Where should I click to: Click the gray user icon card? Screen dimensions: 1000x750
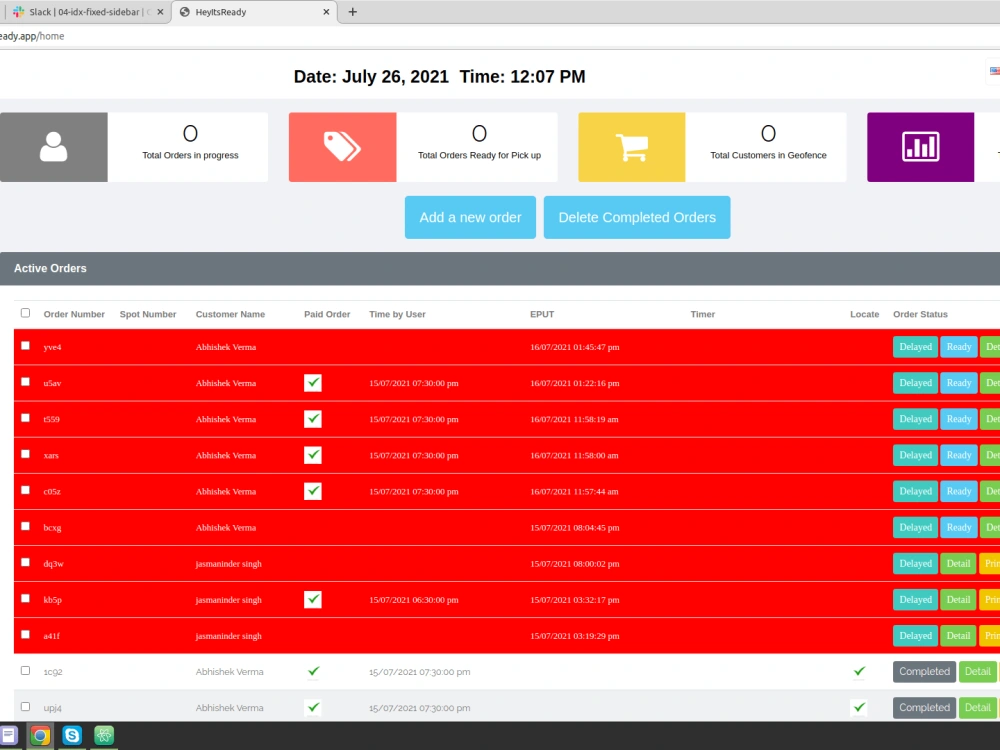pyautogui.click(x=54, y=147)
